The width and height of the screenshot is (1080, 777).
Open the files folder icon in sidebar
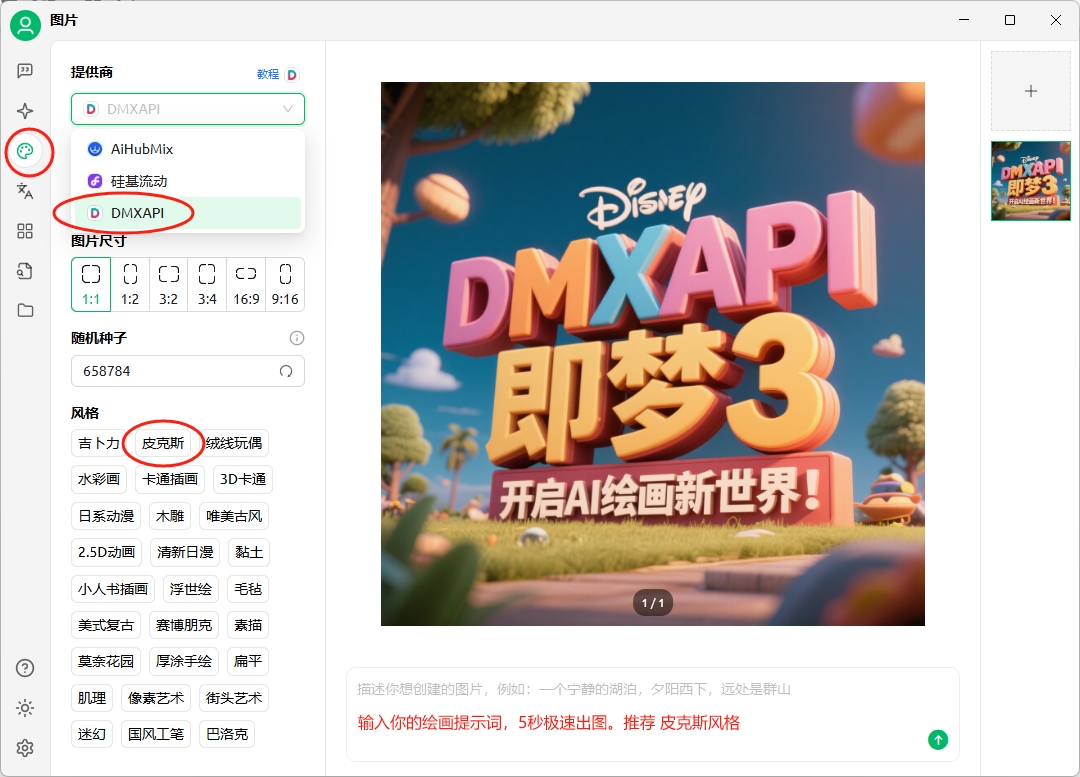[25, 310]
